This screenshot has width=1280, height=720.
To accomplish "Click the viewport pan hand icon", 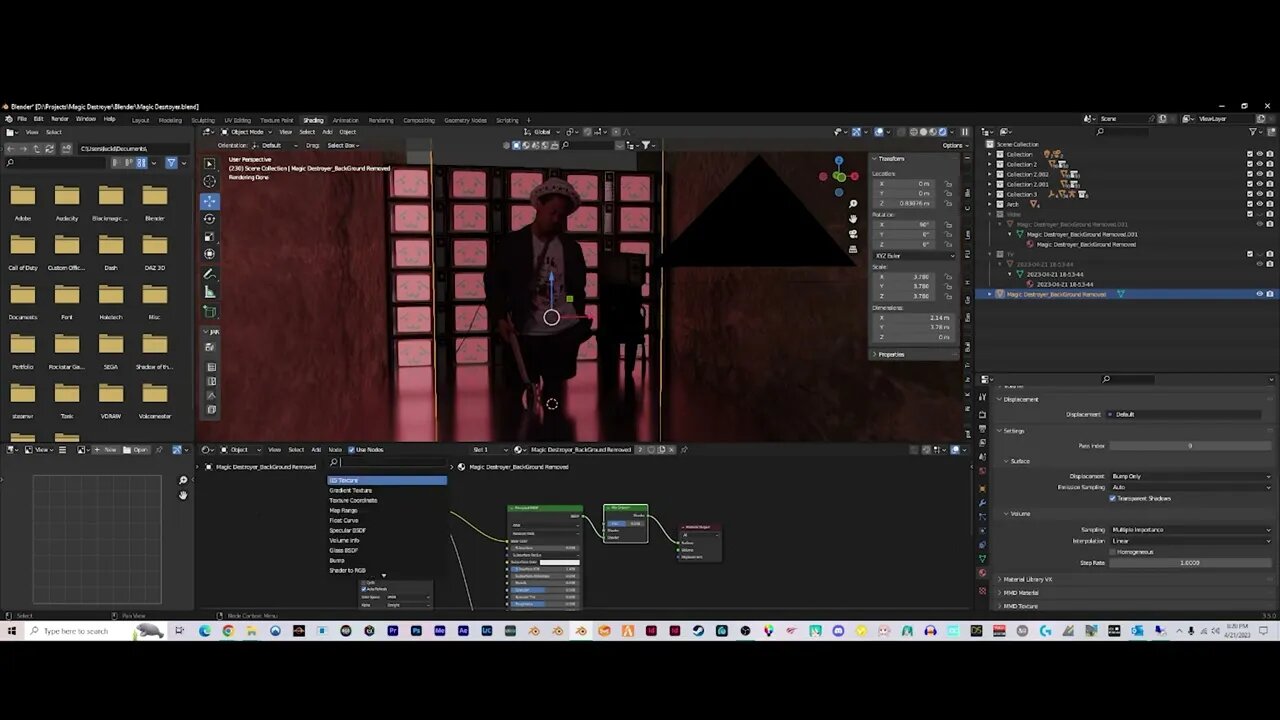I will [853, 218].
